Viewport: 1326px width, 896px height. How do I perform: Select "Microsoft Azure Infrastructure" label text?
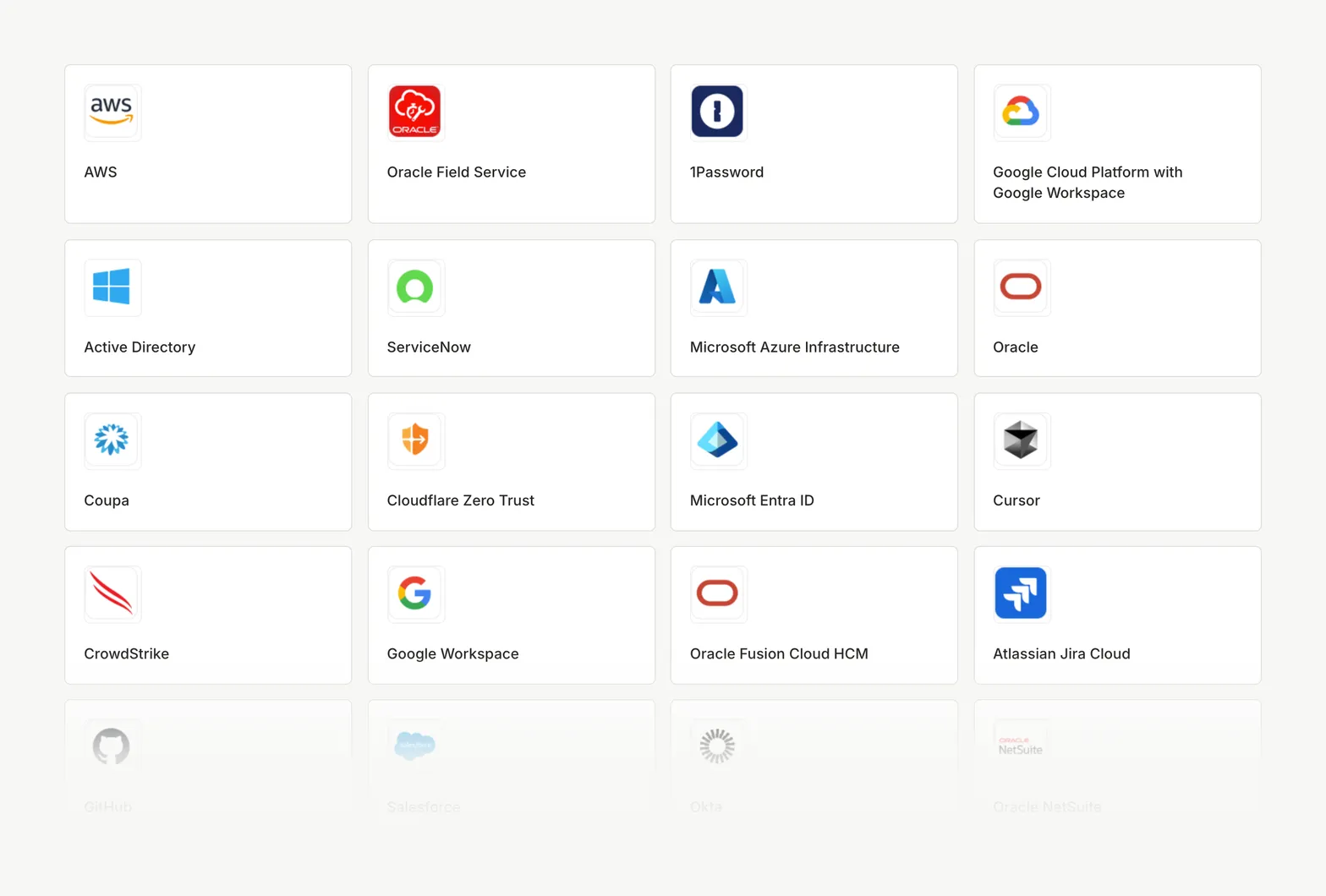(x=795, y=347)
